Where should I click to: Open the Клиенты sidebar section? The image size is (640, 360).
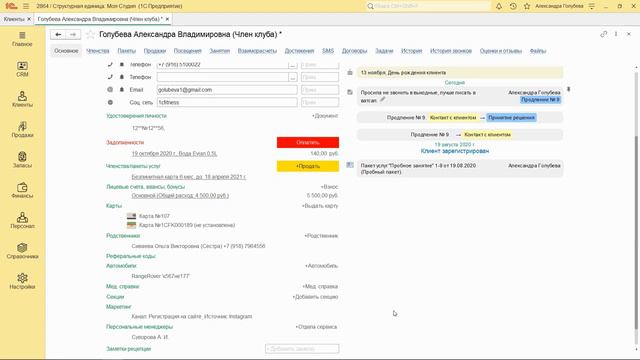(x=22, y=100)
